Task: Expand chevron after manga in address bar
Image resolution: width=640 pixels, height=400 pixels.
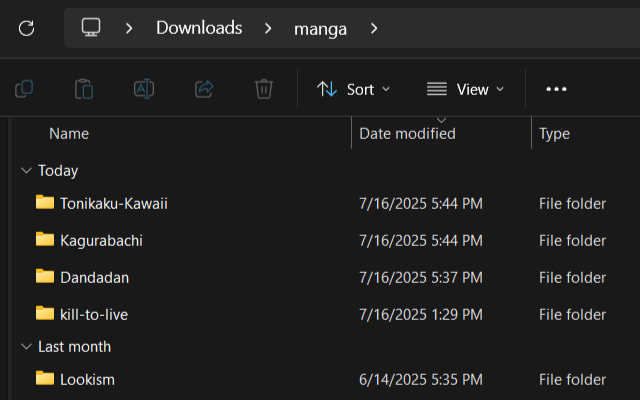Action: [374, 28]
